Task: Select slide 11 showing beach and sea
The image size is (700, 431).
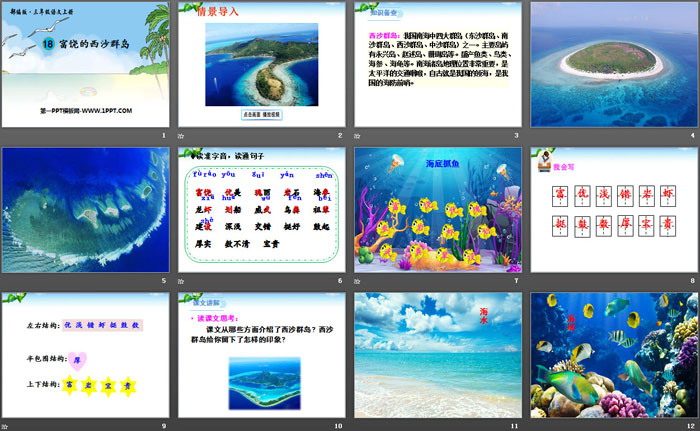Action: (x=438, y=355)
